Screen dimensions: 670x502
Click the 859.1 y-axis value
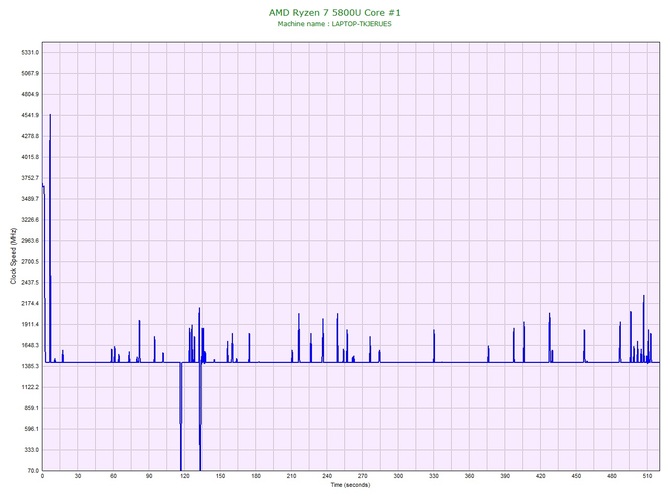[x=31, y=408]
